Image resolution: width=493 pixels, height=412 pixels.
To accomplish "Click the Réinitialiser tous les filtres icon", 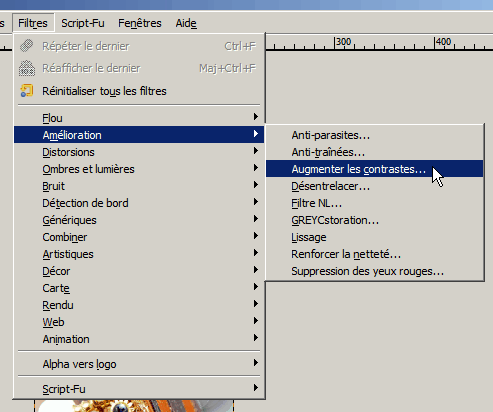I will 27,91.
